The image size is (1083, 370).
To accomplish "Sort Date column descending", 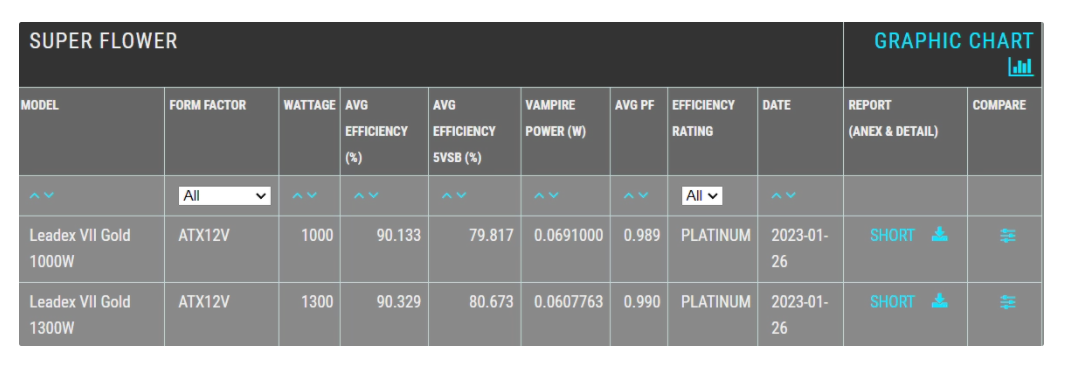I will (790, 196).
